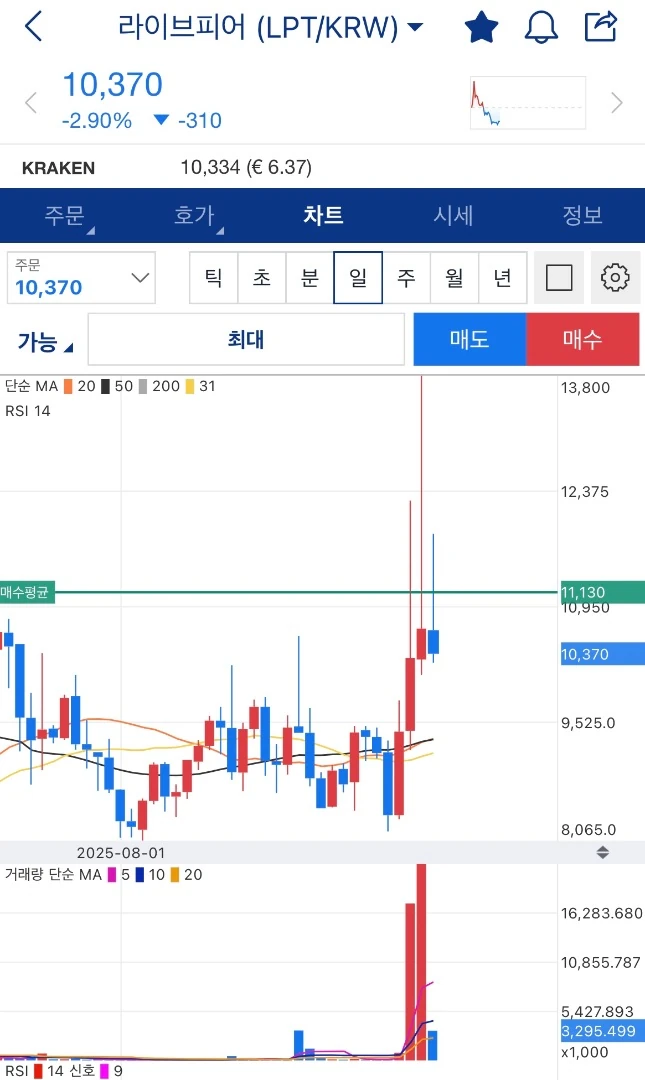Tap the 13,800 price axis label

tap(585, 388)
